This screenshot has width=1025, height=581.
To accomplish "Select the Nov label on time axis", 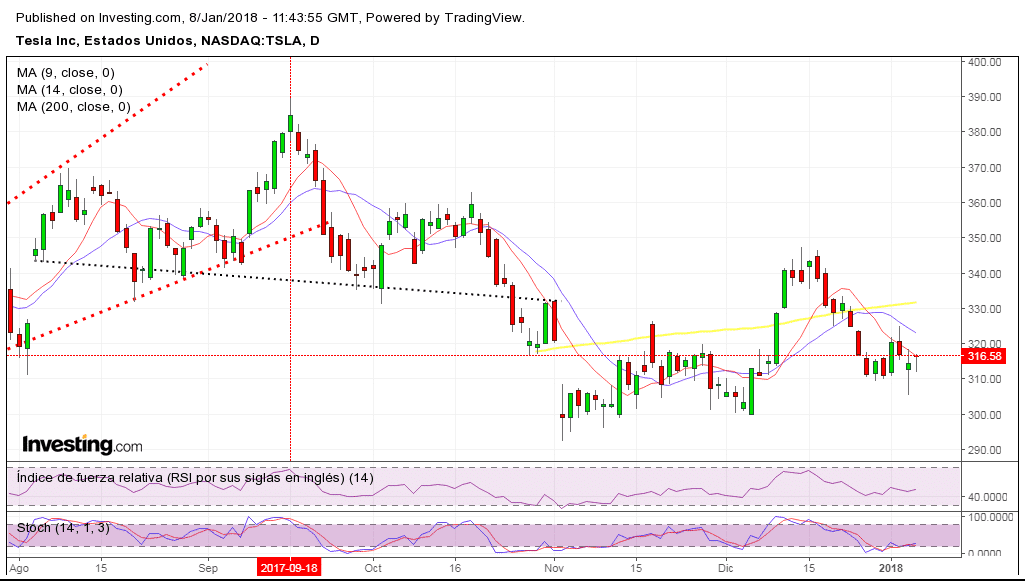I will pos(555,568).
